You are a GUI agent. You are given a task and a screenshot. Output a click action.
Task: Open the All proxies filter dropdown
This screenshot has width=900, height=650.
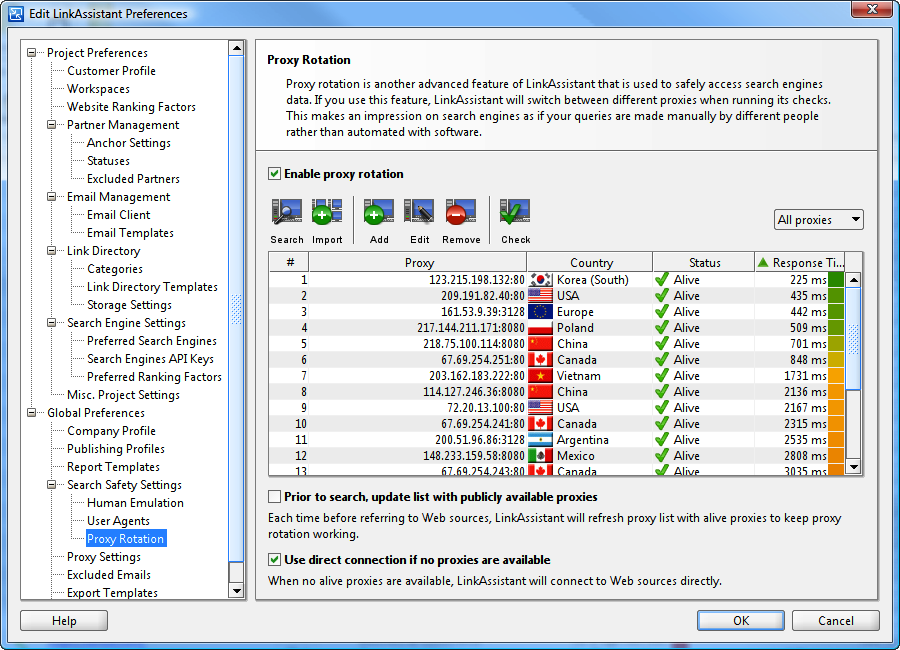pos(818,219)
